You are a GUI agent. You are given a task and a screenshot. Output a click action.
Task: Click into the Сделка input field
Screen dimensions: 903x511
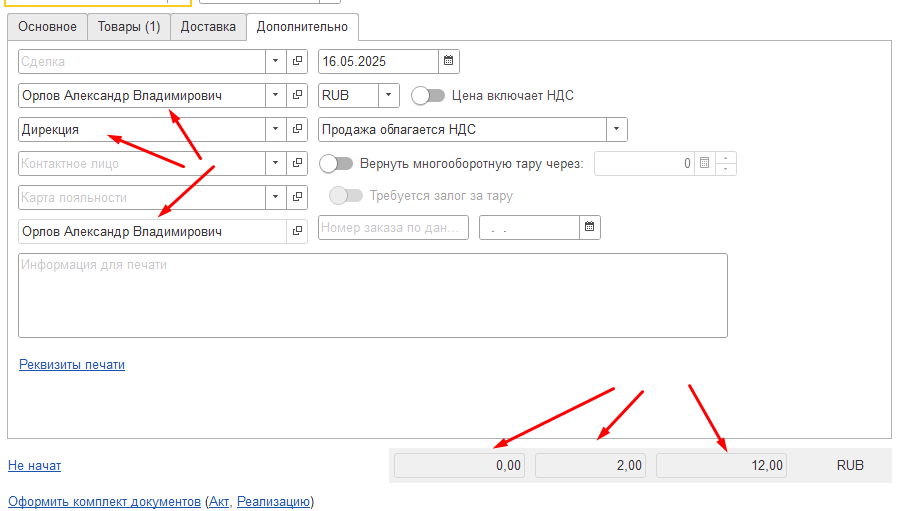pos(142,61)
